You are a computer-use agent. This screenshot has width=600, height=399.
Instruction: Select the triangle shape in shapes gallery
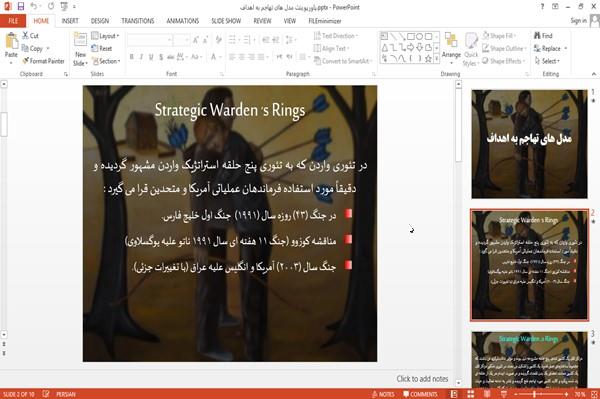[x=384, y=47]
